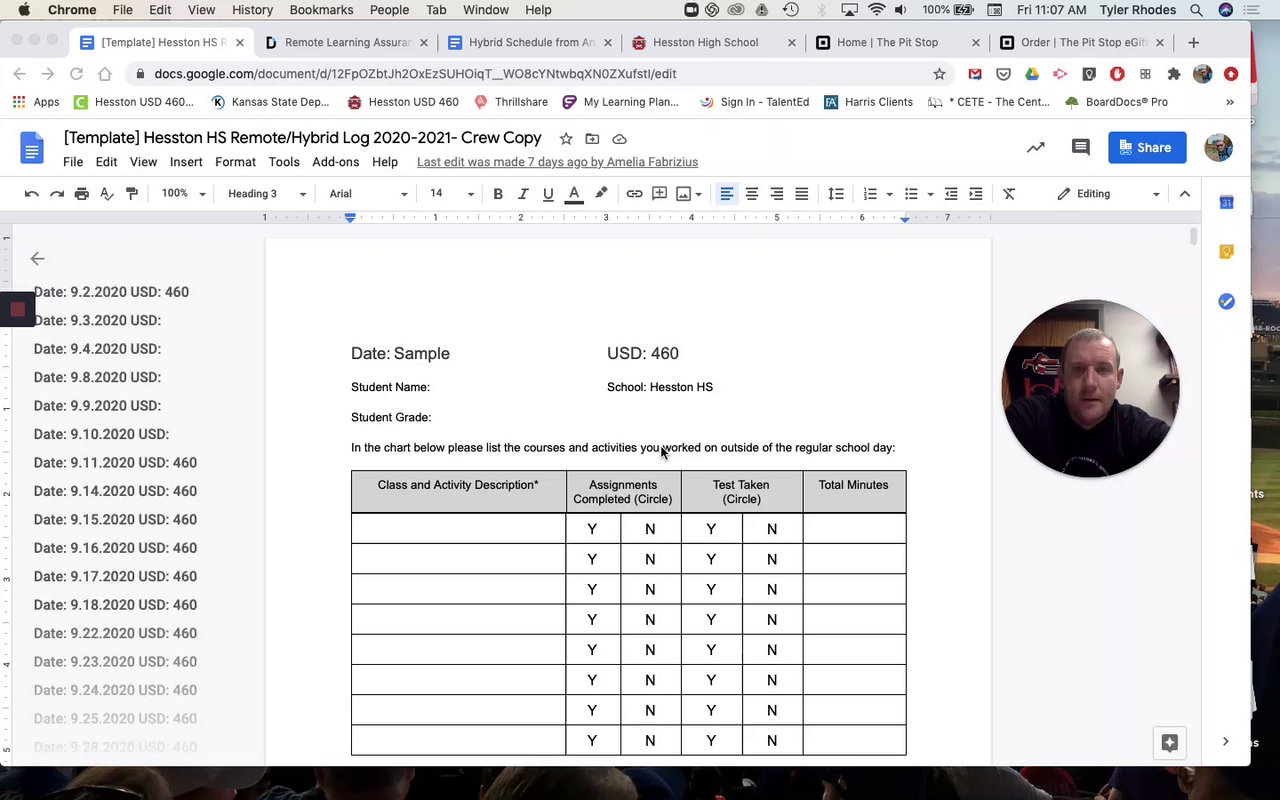Image resolution: width=1280 pixels, height=800 pixels.
Task: Click the Insert image icon
Action: (684, 194)
